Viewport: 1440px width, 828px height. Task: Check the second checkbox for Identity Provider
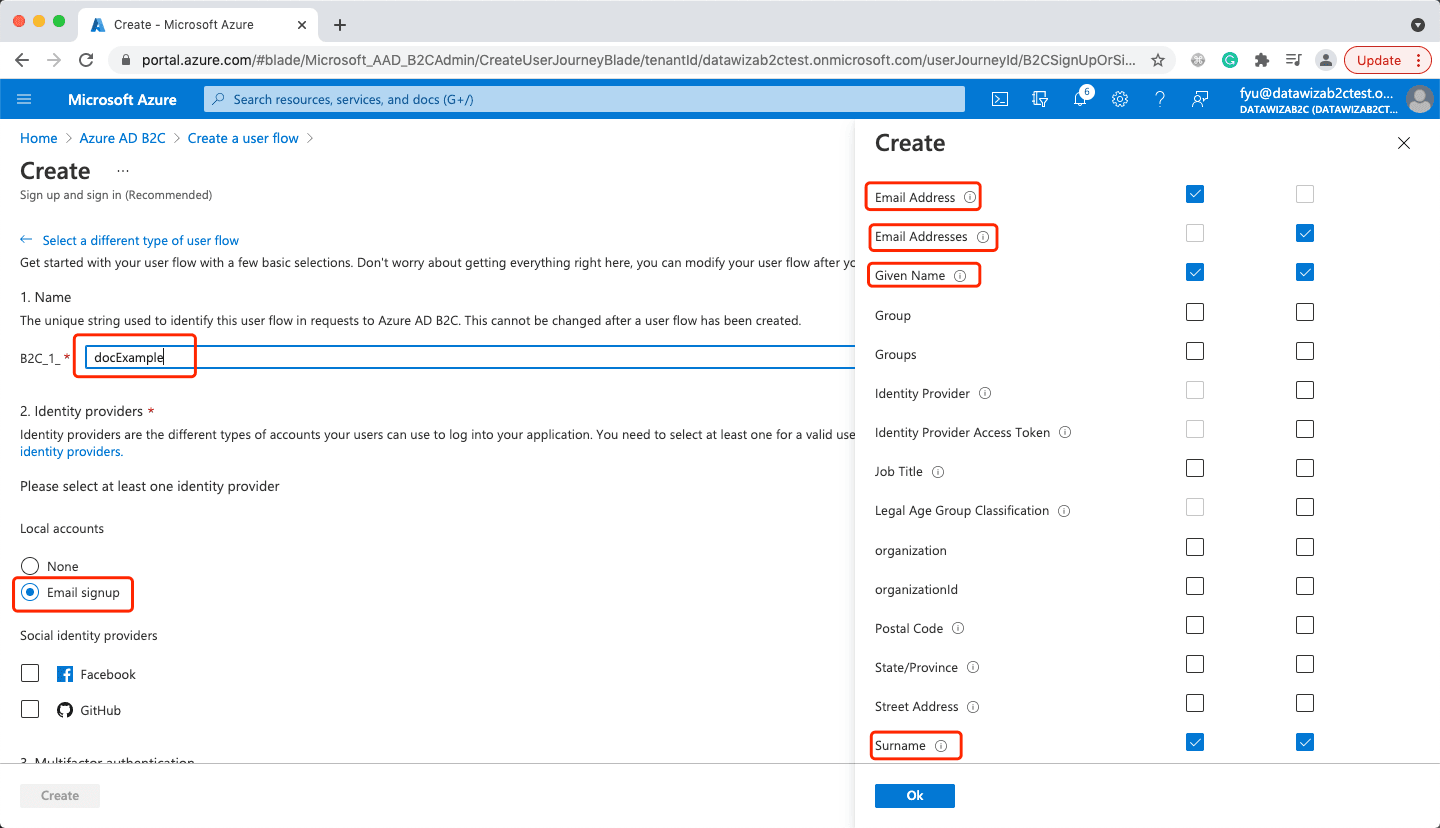coord(1305,390)
